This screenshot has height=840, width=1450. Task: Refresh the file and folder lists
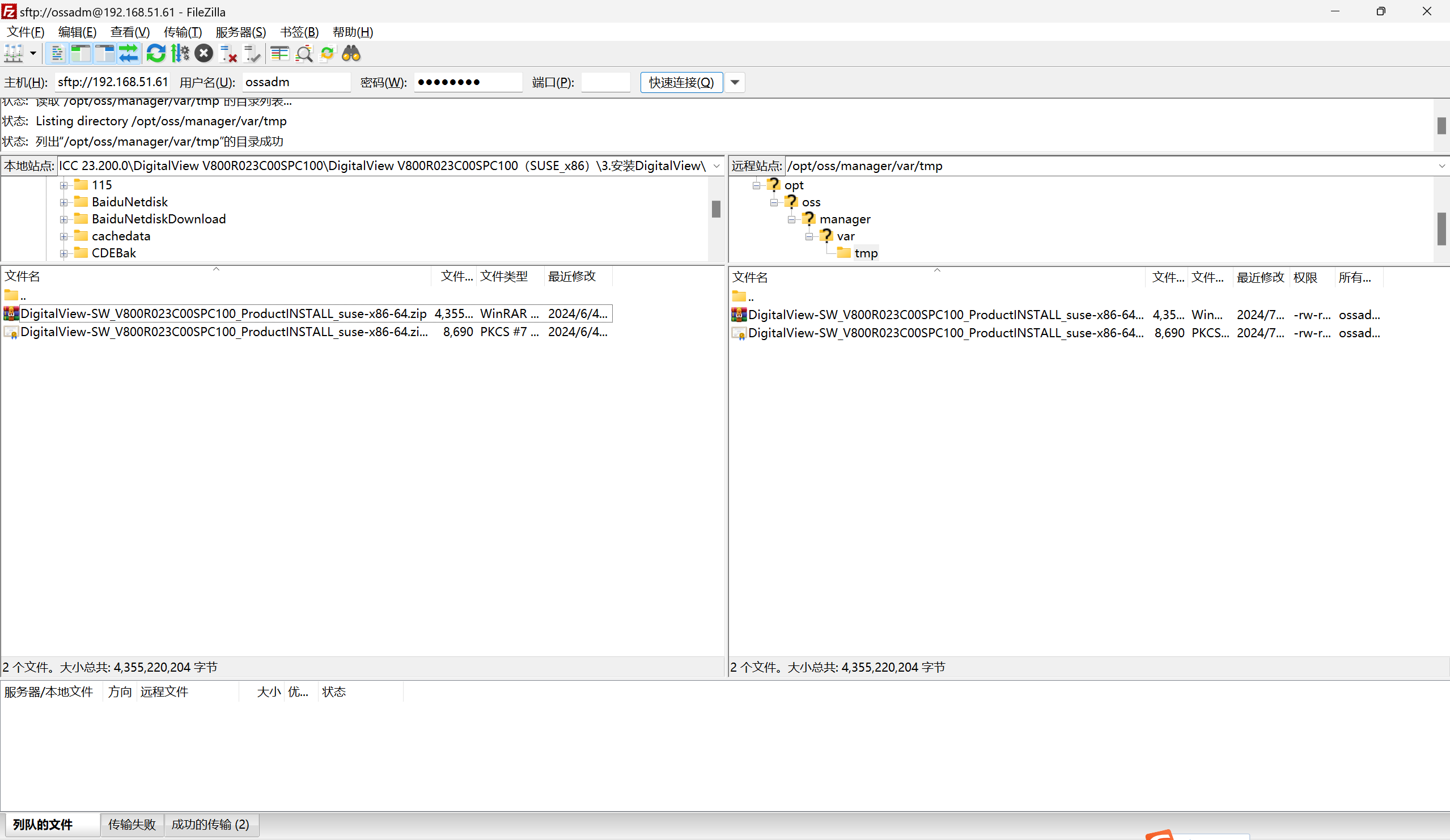pyautogui.click(x=155, y=53)
